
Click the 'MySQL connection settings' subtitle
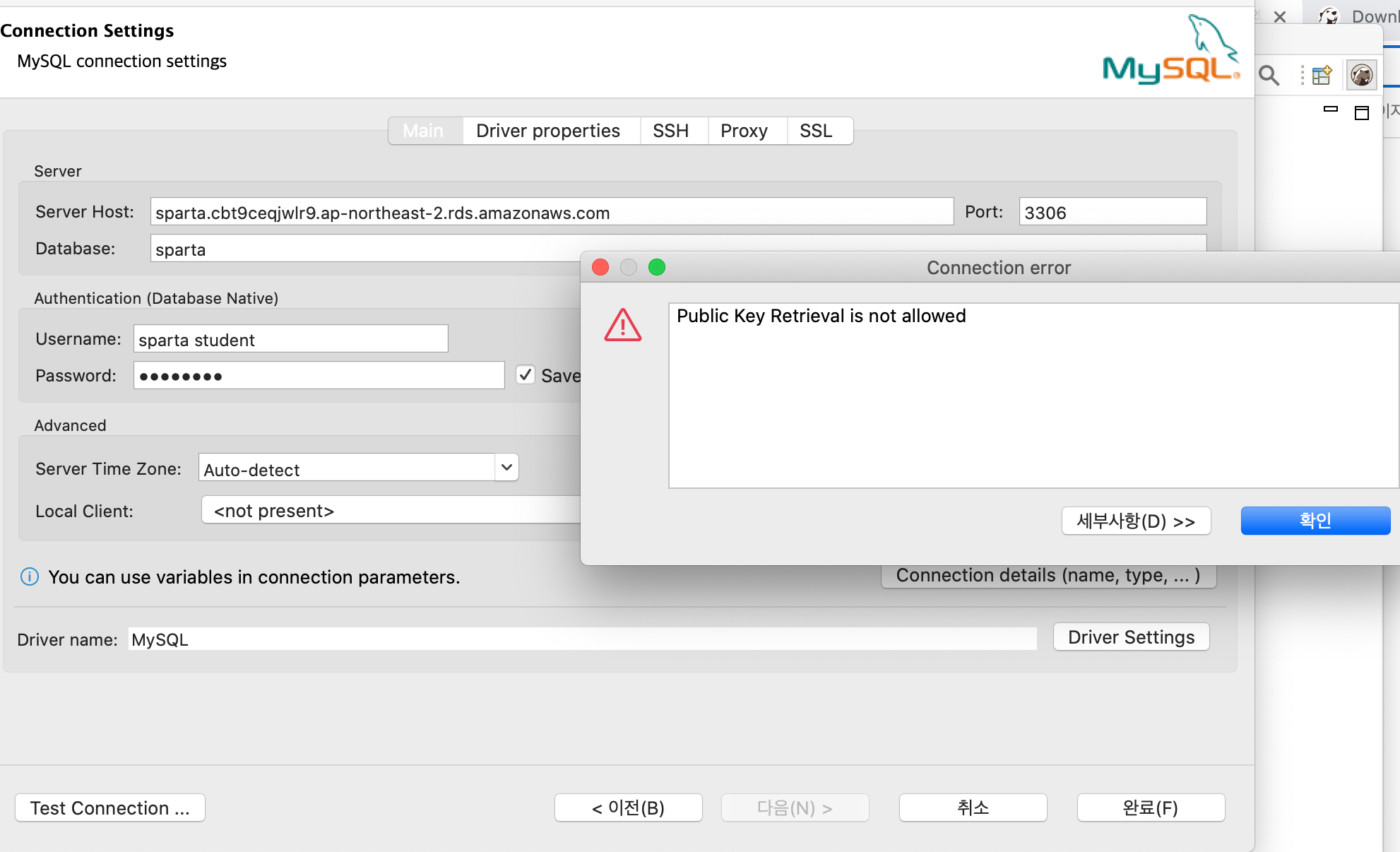point(122,61)
